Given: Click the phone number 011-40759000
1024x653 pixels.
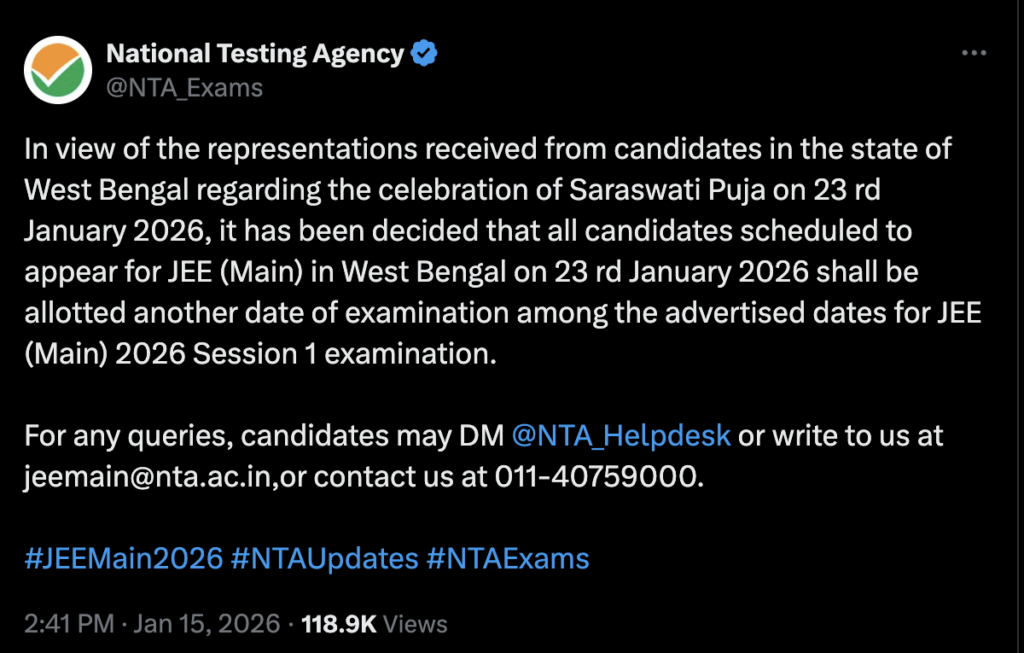Looking at the screenshot, I should 599,476.
